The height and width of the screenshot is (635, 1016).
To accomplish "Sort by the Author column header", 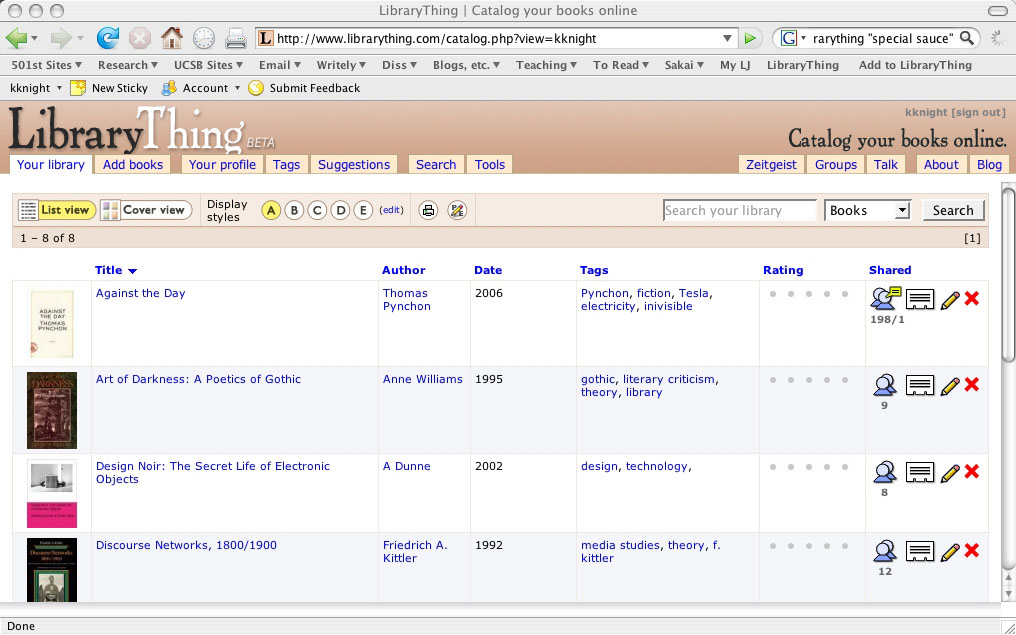I will (403, 270).
